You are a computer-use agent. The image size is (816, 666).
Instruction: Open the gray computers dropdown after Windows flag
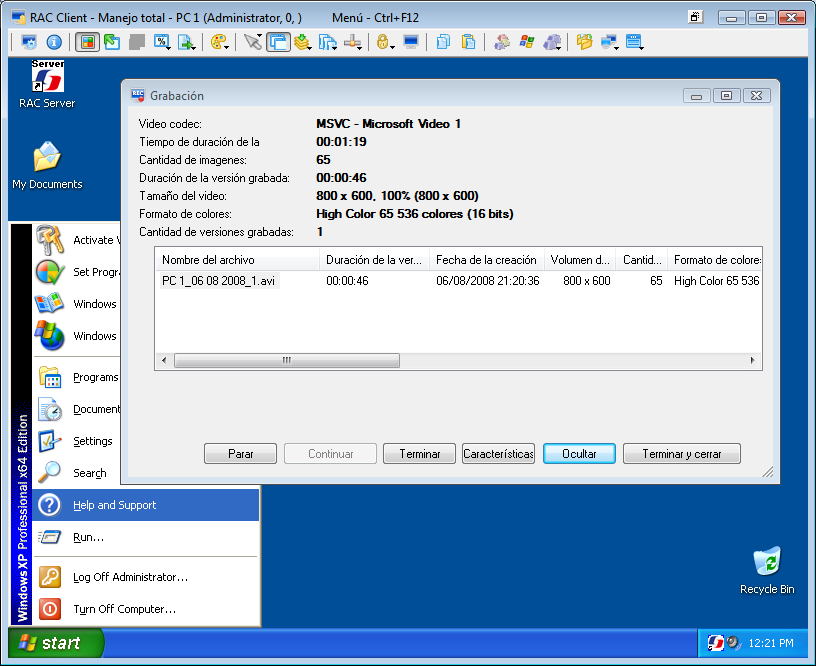pos(552,42)
